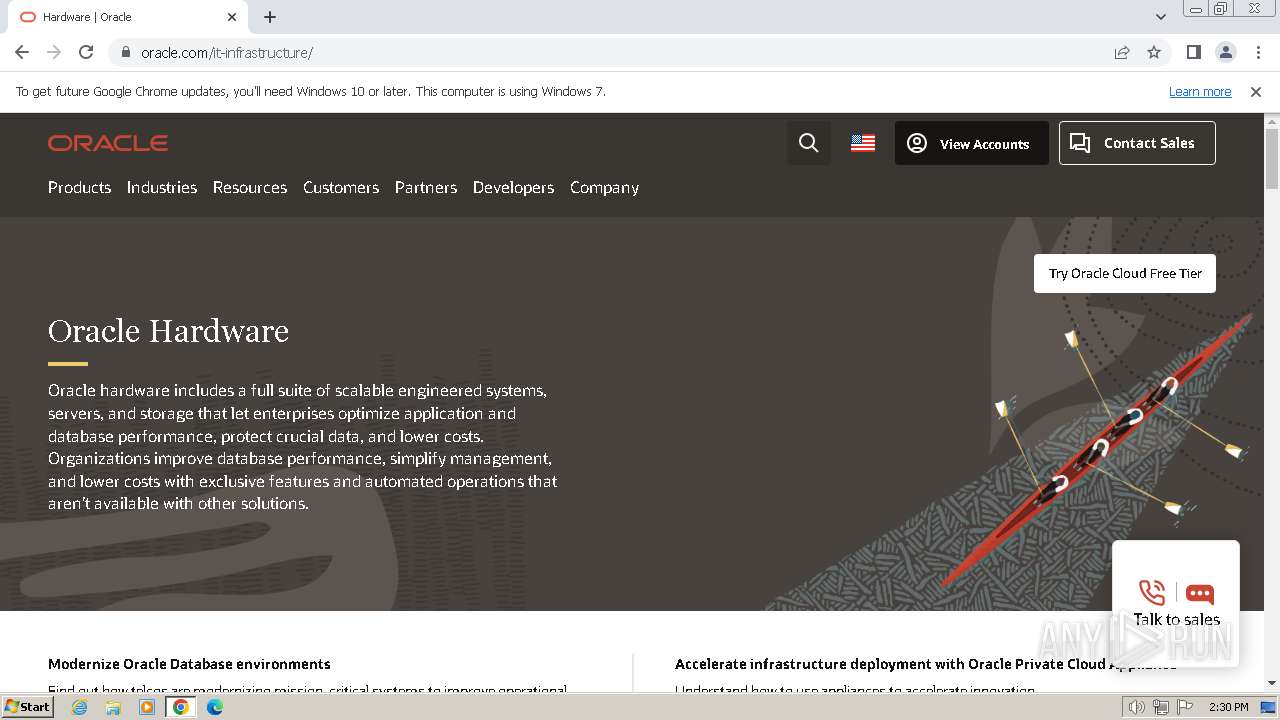
Task: Click the page vertical scrollbar thumb
Action: point(1272,158)
